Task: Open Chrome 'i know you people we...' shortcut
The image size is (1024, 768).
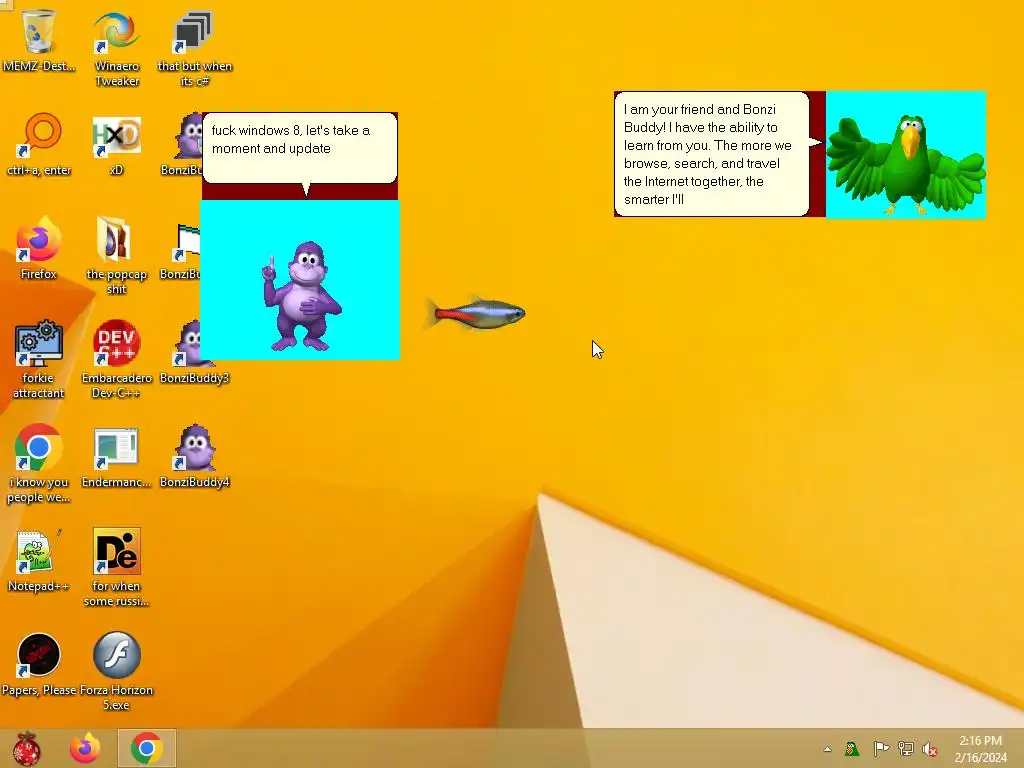Action: pos(39,464)
